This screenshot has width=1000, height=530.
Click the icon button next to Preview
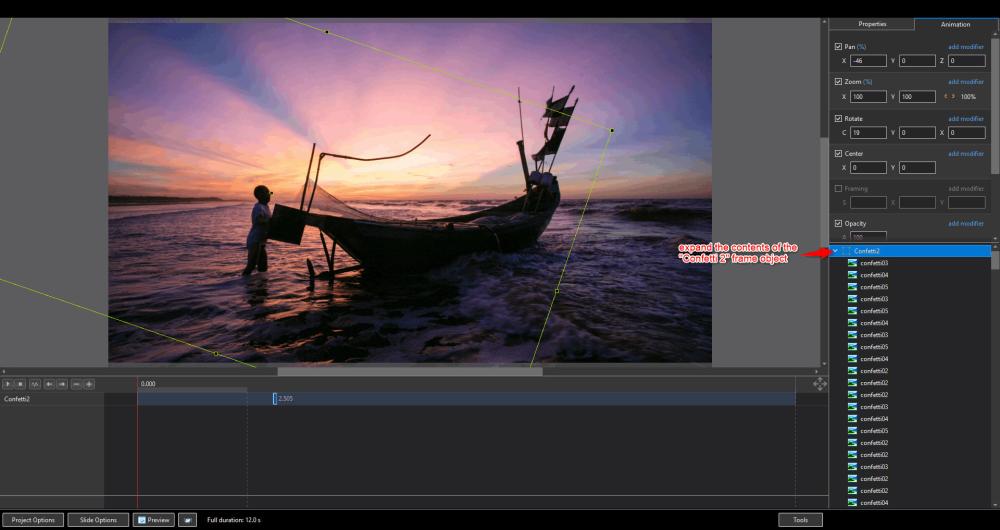[187, 520]
